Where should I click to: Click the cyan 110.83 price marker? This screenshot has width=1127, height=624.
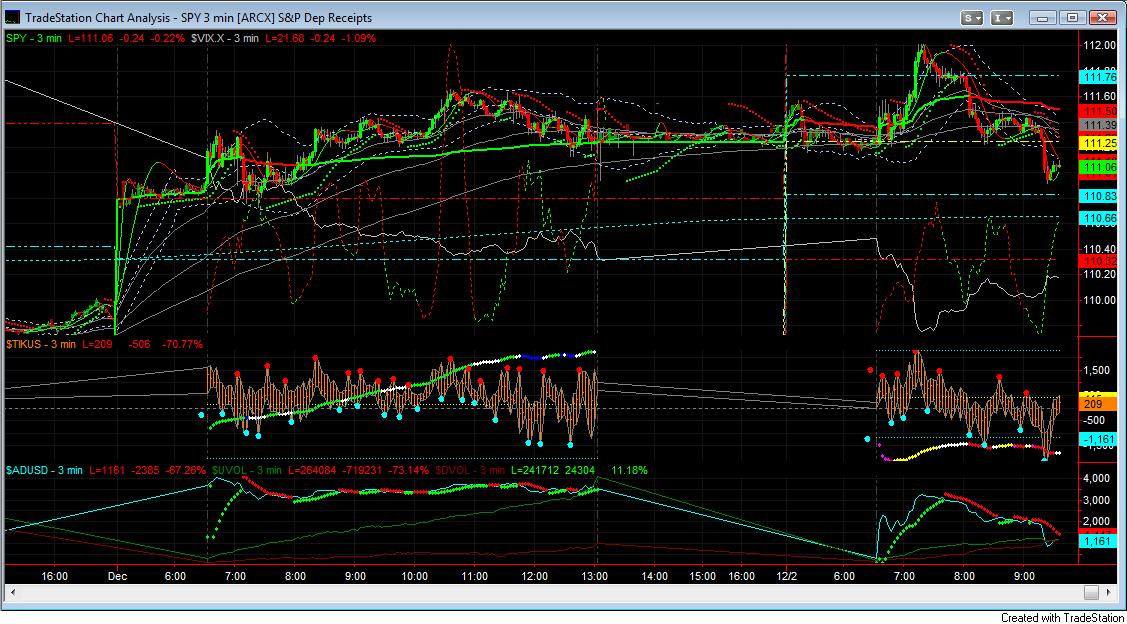[1098, 196]
